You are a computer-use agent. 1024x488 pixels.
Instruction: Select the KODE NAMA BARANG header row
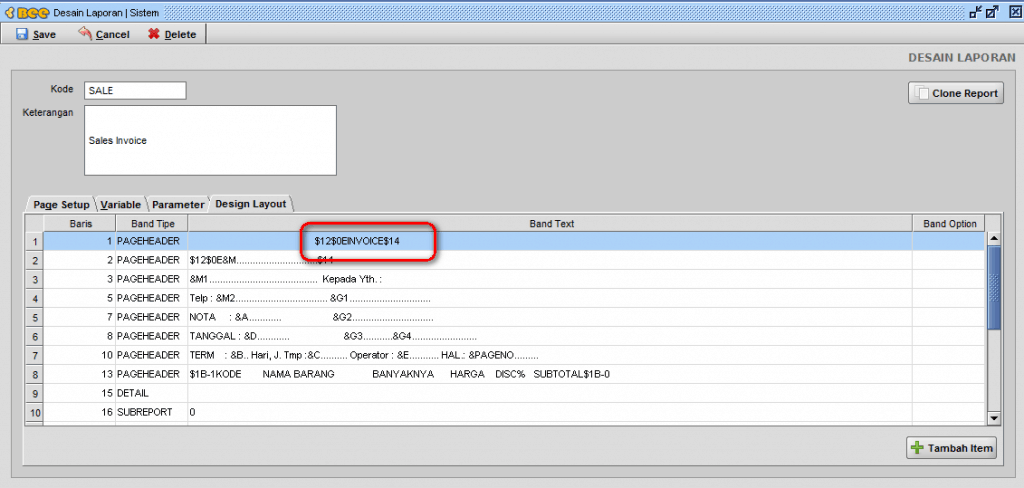[x=550, y=374]
